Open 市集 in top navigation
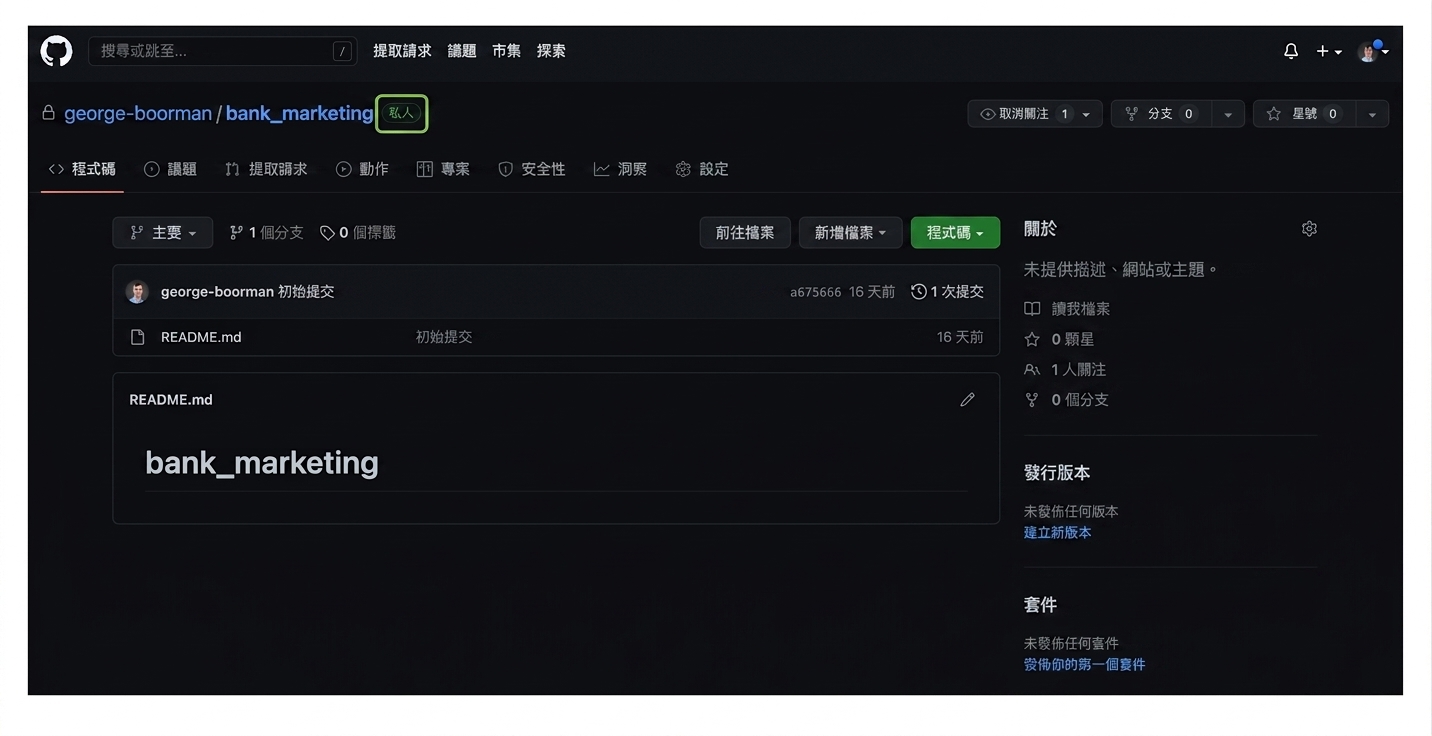 506,51
